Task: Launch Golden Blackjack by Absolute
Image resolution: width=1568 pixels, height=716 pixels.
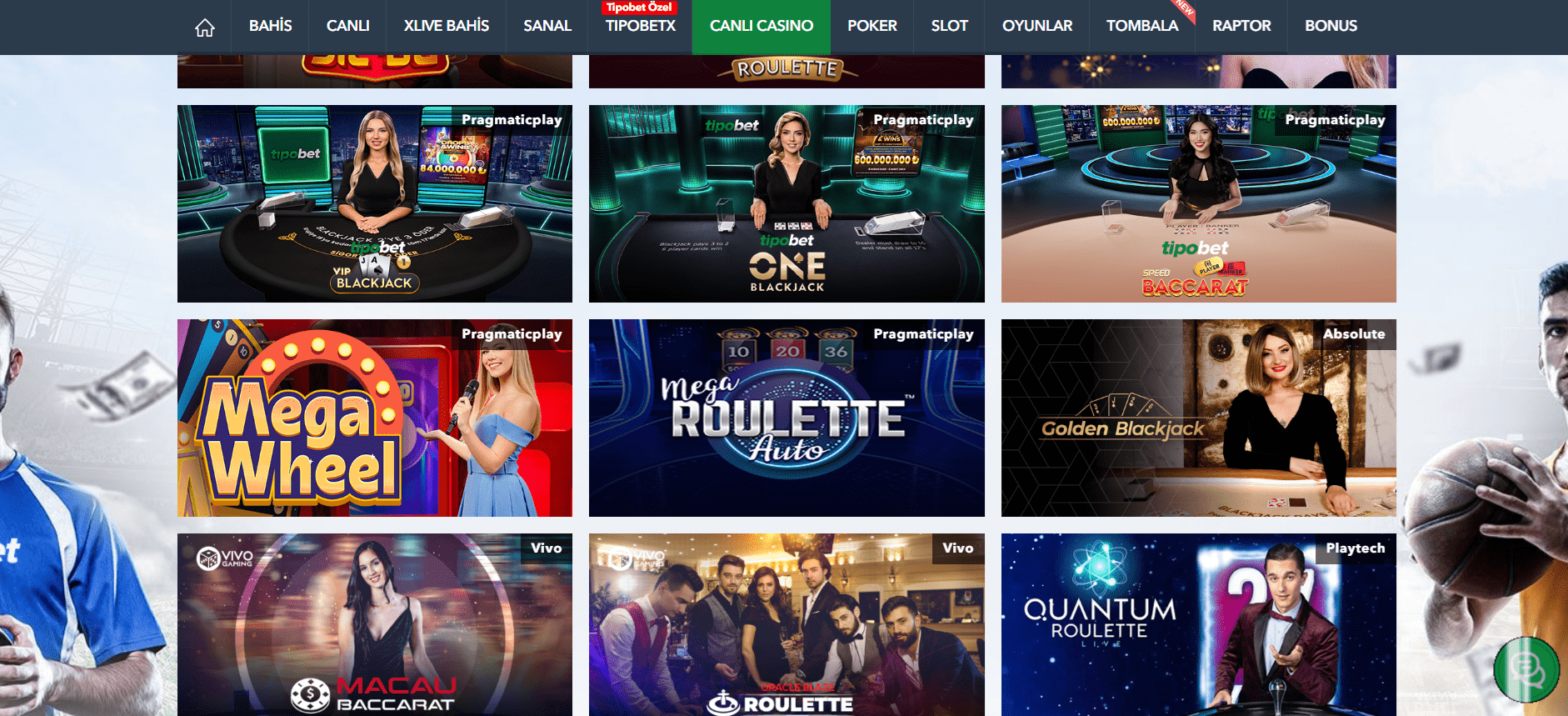Action: [1199, 418]
